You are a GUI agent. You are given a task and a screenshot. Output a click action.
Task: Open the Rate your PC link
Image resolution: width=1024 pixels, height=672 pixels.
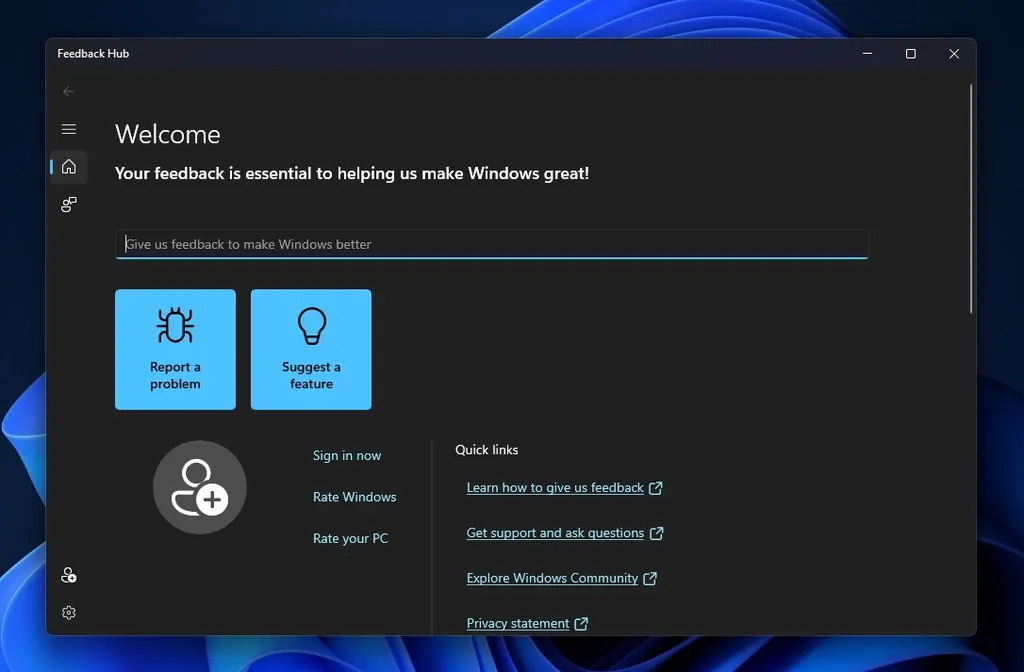[350, 539]
